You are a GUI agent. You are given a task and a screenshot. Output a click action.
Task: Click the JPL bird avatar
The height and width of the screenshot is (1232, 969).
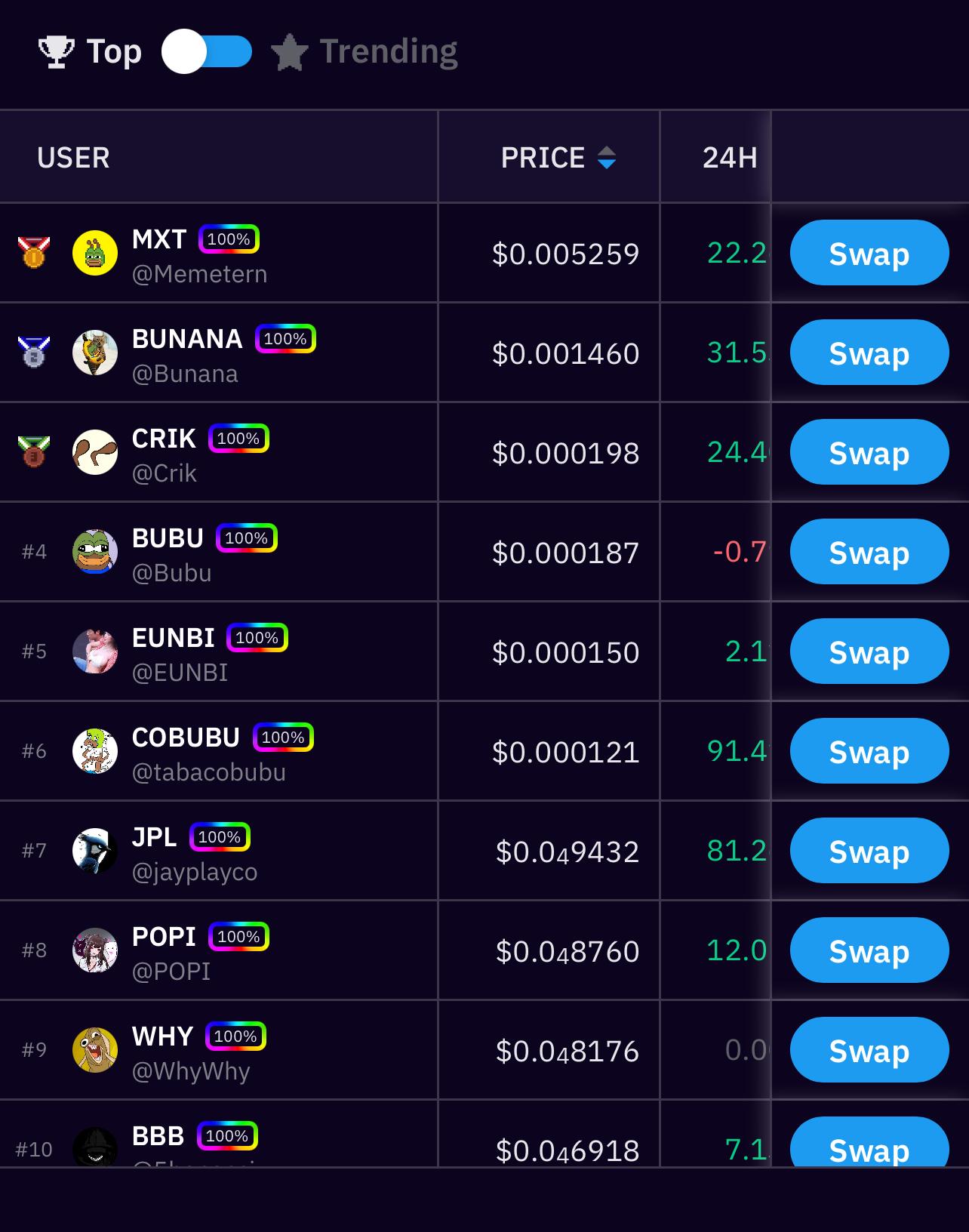tap(95, 851)
